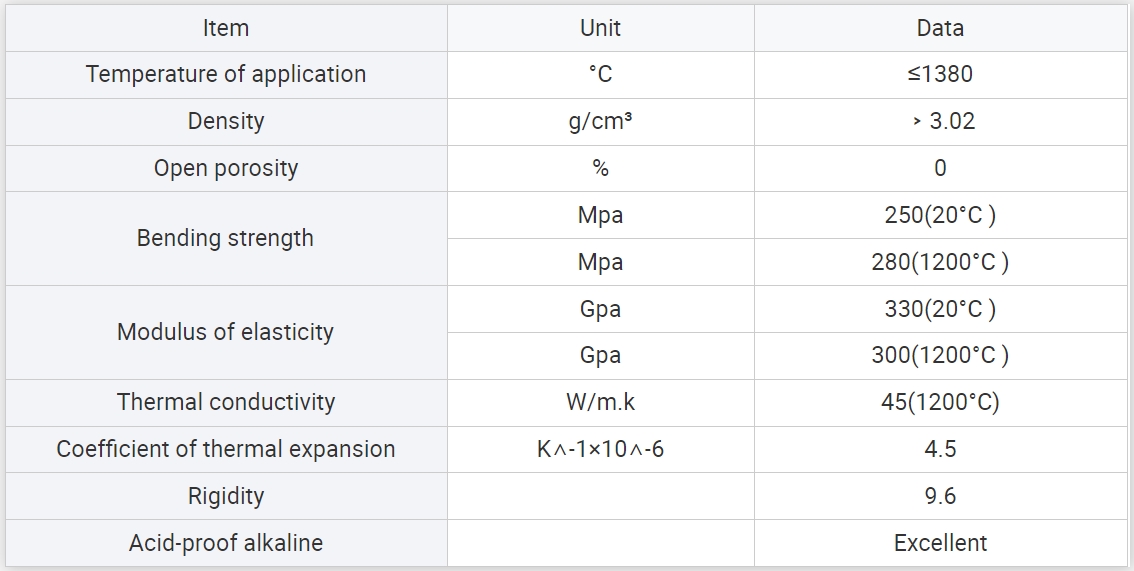Click the W/m.k unit cell
This screenshot has height=571, width=1134.
600,403
